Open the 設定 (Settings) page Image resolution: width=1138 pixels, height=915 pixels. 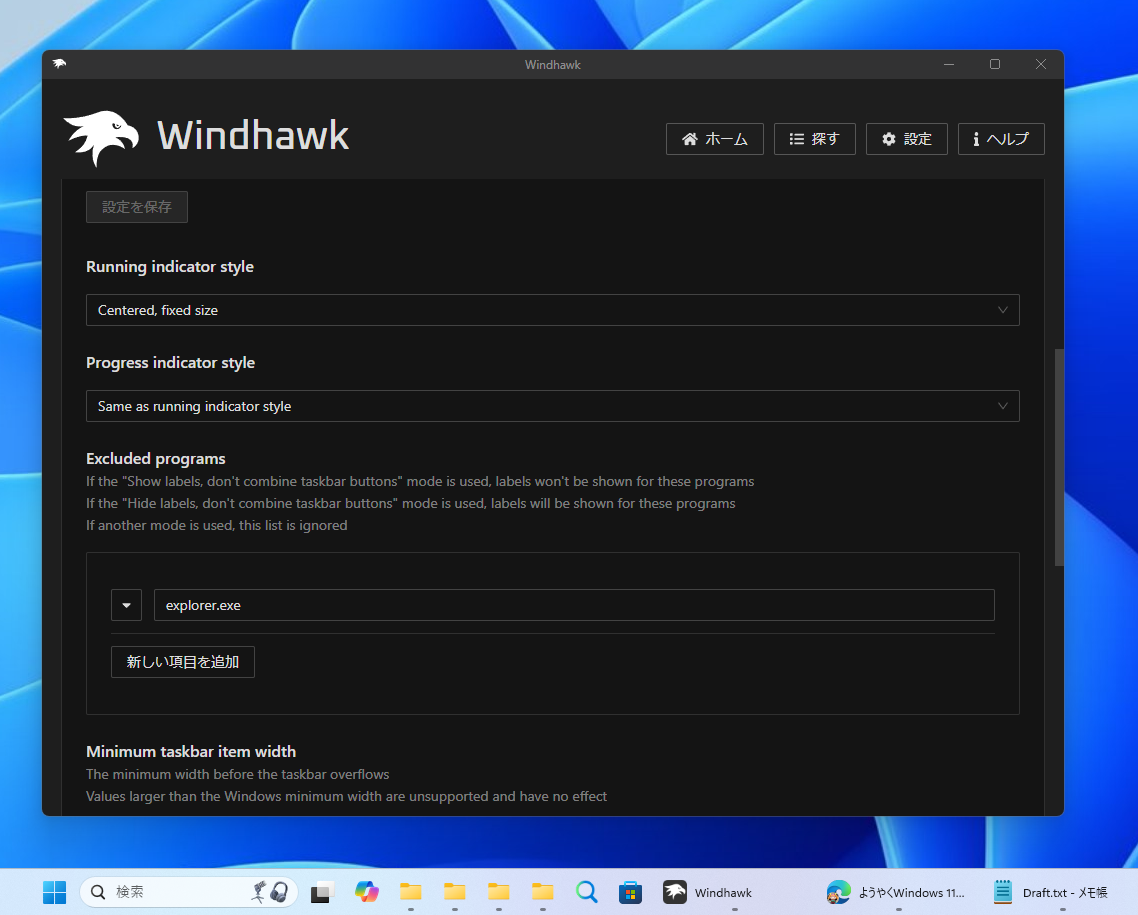coord(906,139)
